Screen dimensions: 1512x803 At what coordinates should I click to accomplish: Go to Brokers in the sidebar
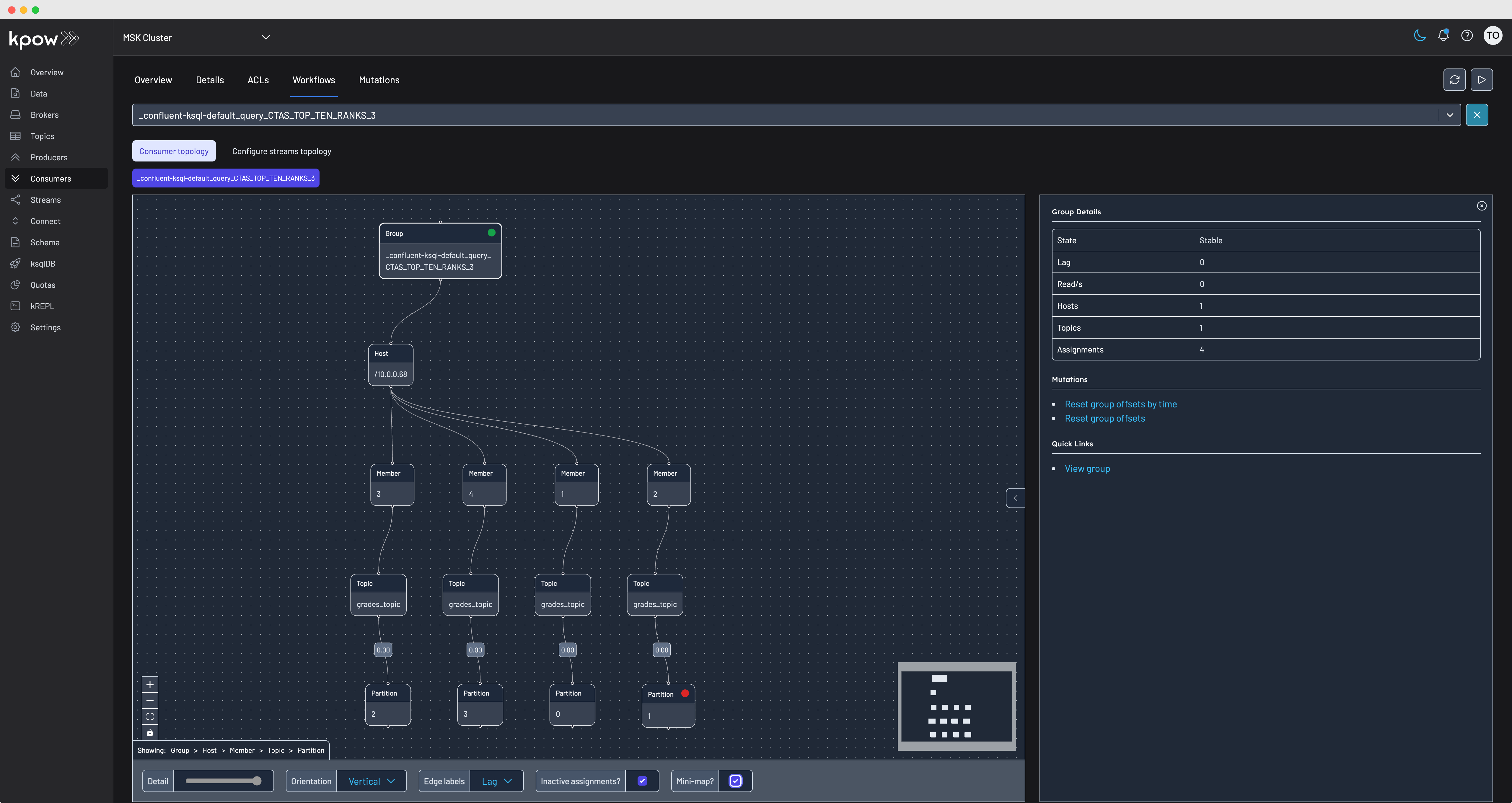56,115
